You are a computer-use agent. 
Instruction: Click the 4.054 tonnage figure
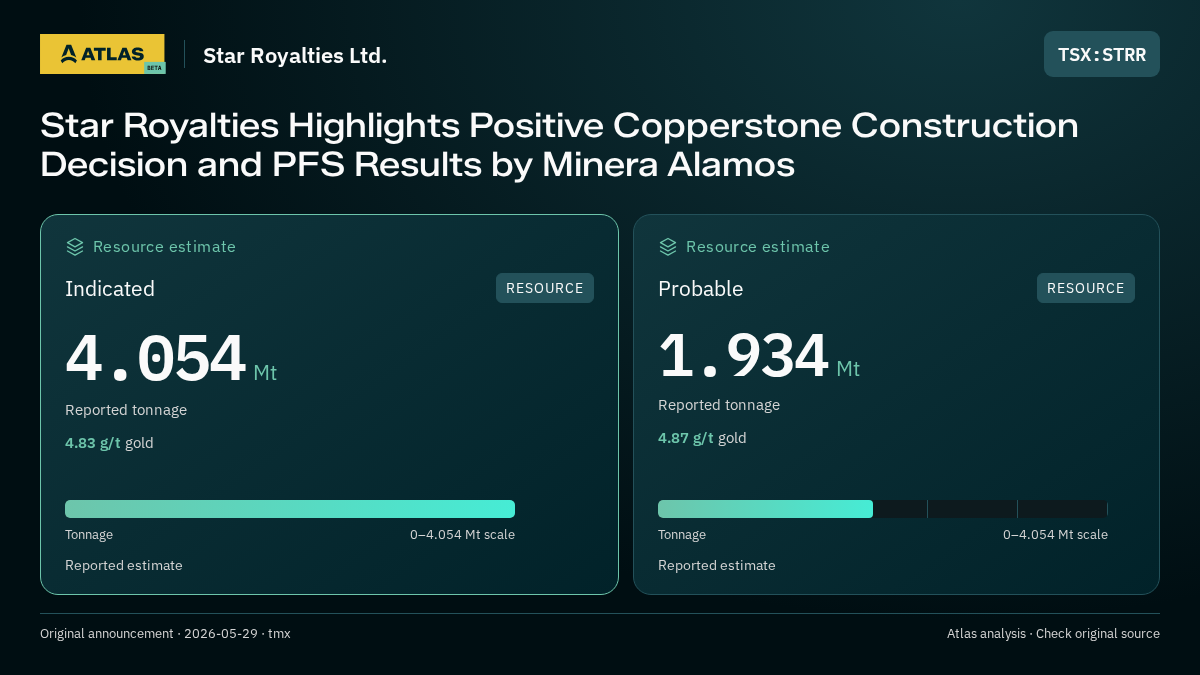pos(155,359)
